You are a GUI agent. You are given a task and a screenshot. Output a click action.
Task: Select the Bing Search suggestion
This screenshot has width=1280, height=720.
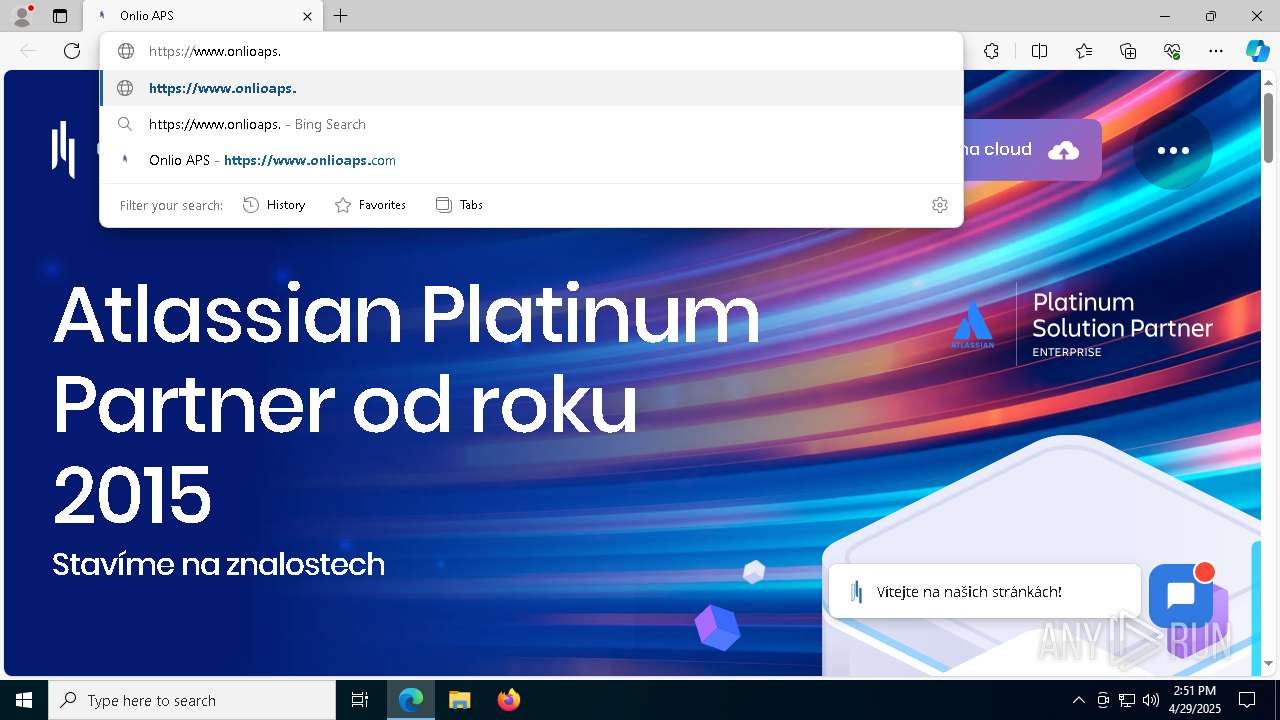pos(531,124)
